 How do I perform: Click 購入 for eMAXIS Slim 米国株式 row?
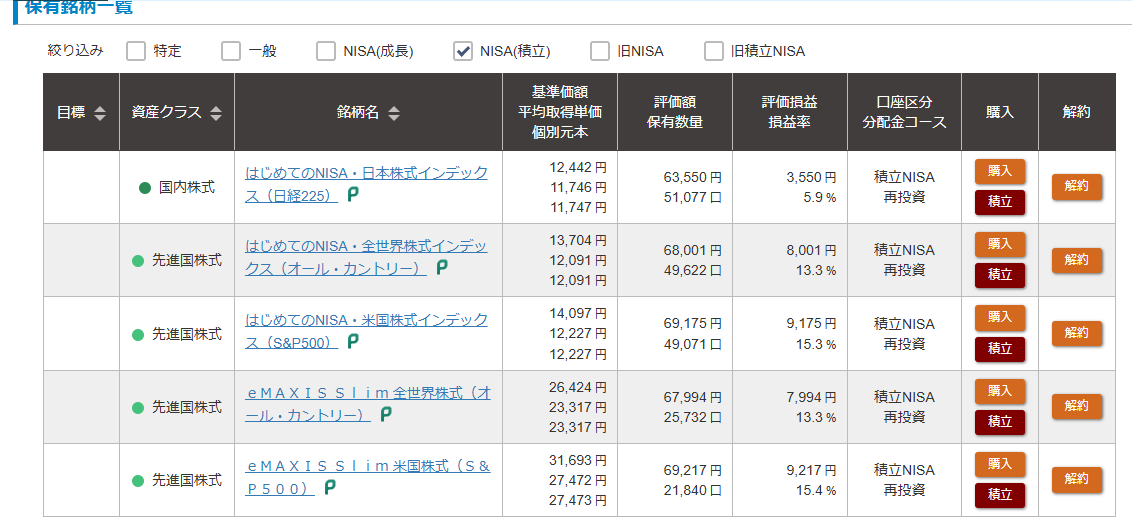(x=1000, y=464)
